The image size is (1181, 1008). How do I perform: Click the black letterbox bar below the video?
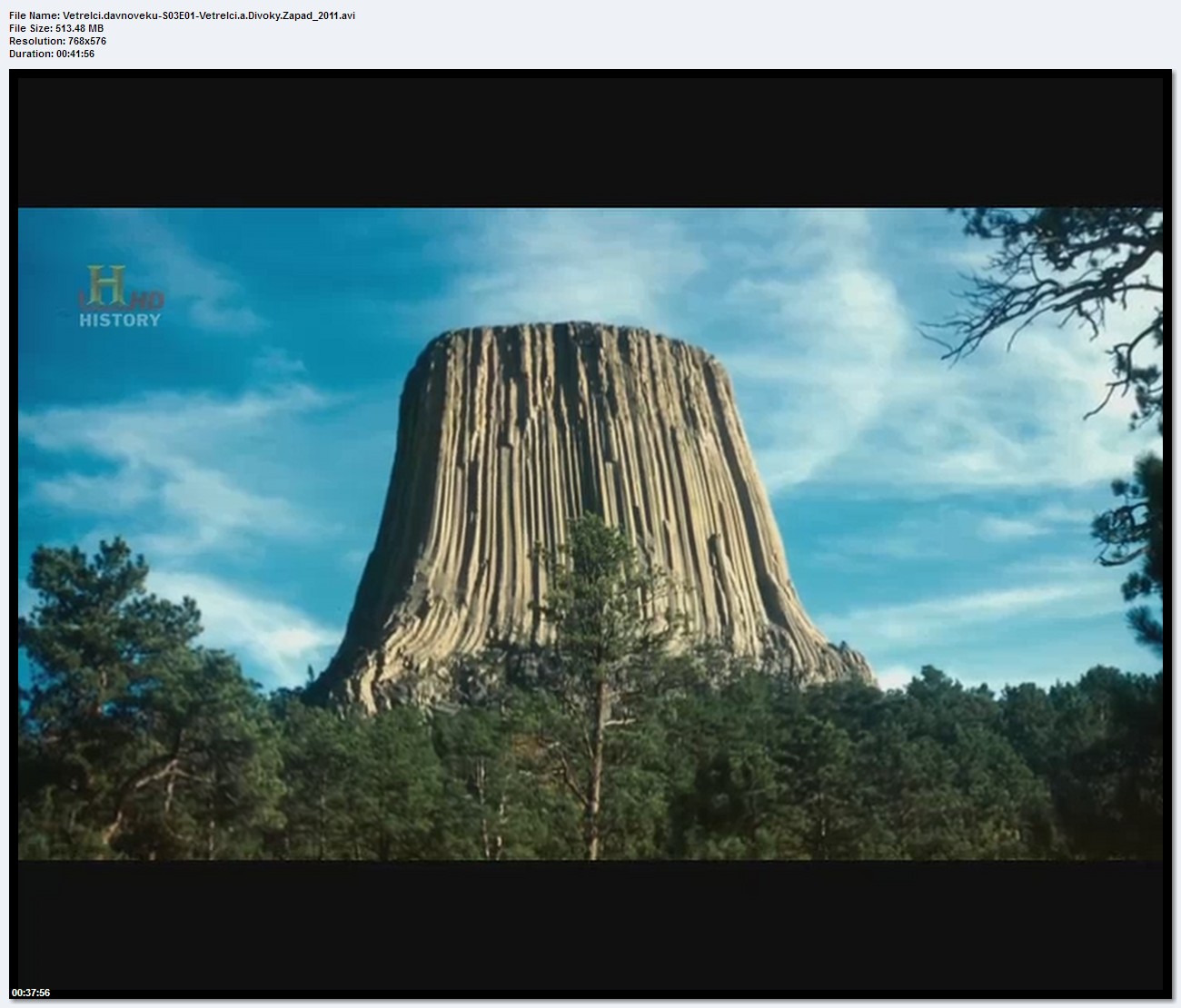[590, 926]
